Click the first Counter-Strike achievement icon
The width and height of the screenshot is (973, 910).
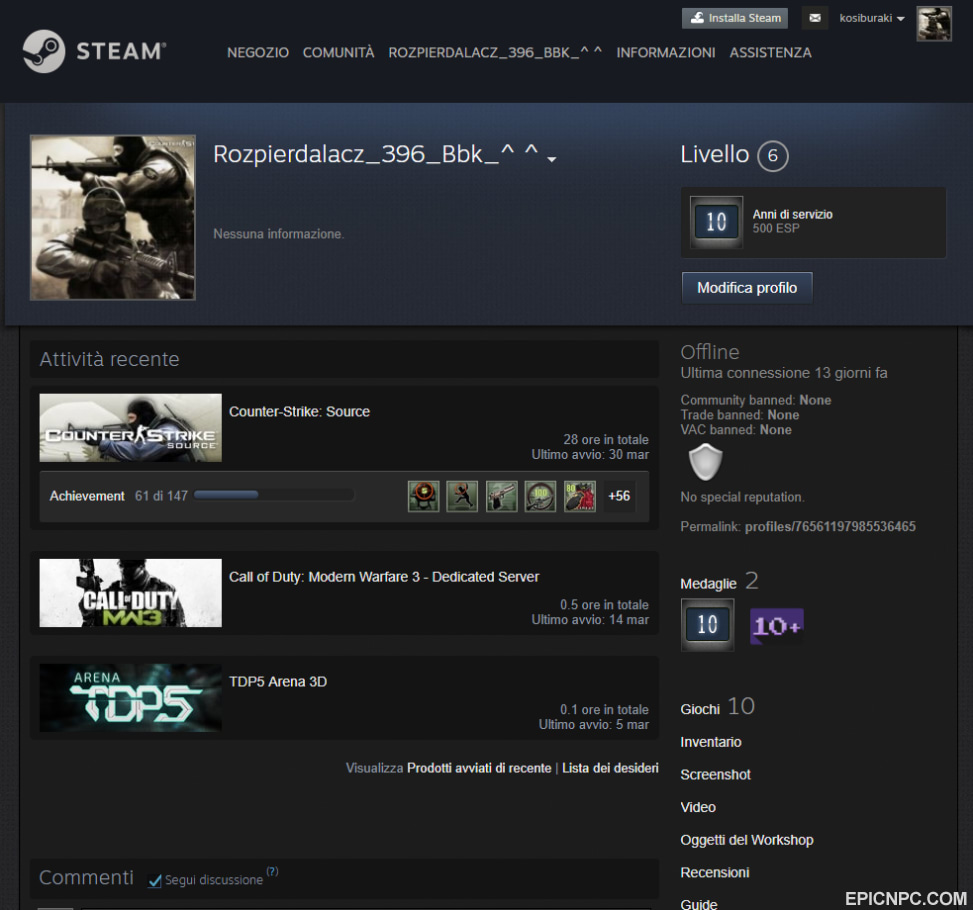pyautogui.click(x=423, y=496)
